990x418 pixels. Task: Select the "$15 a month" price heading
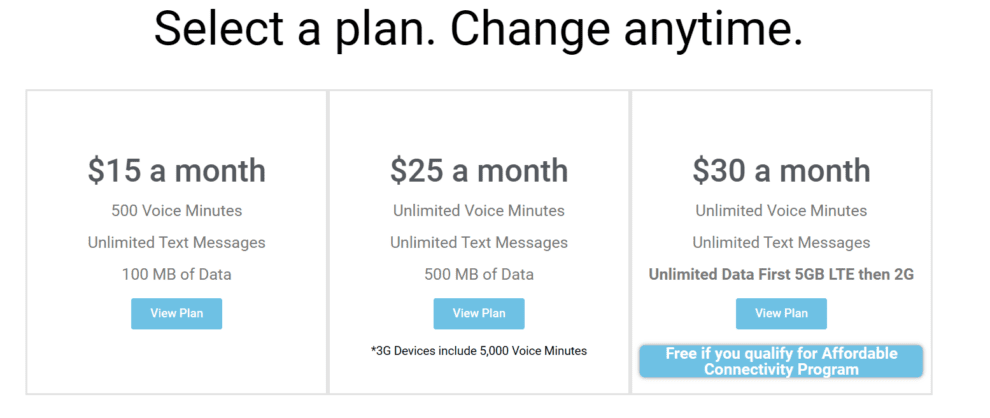tap(176, 170)
